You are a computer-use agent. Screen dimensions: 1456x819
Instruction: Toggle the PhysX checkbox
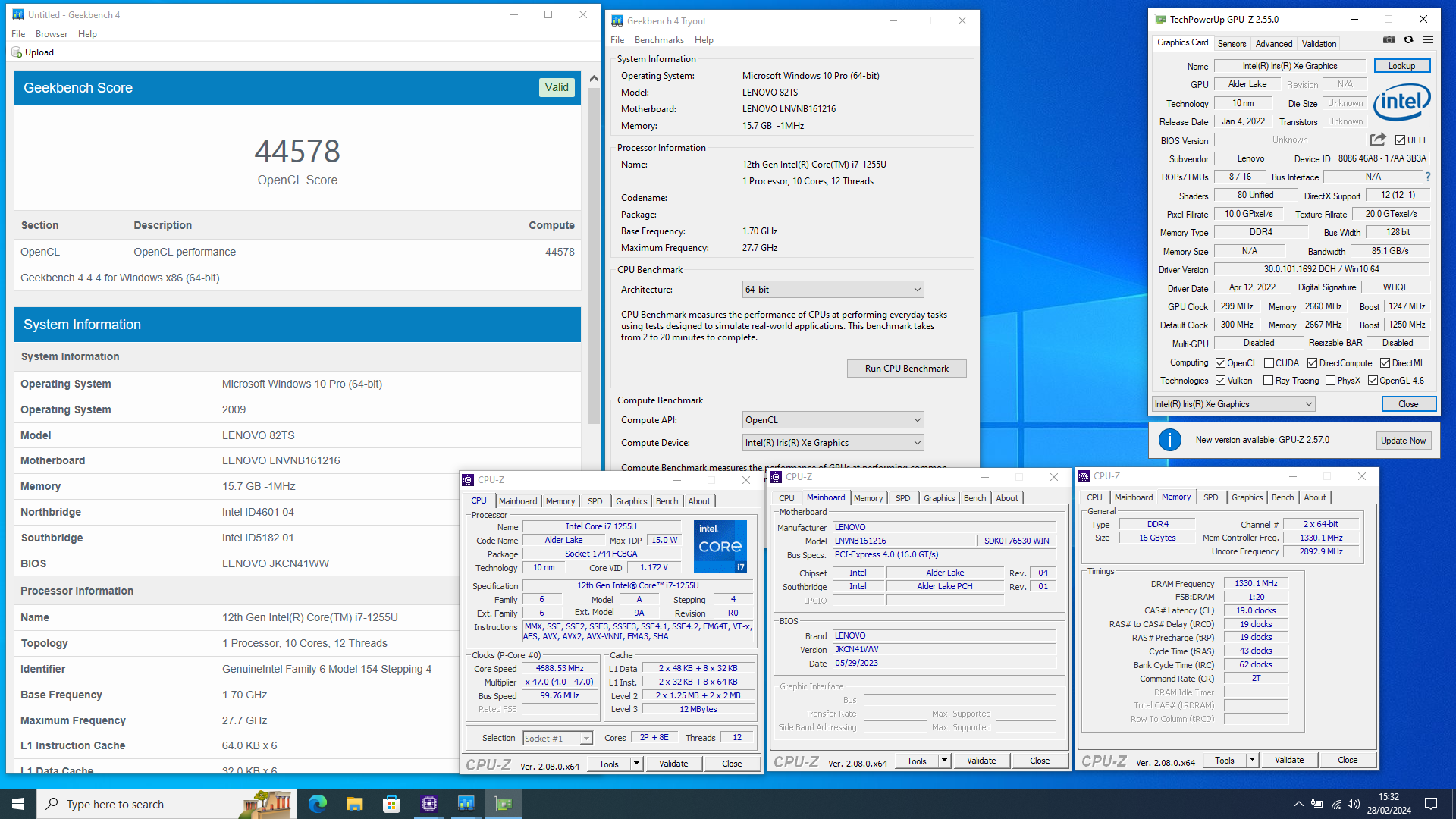click(x=1330, y=381)
